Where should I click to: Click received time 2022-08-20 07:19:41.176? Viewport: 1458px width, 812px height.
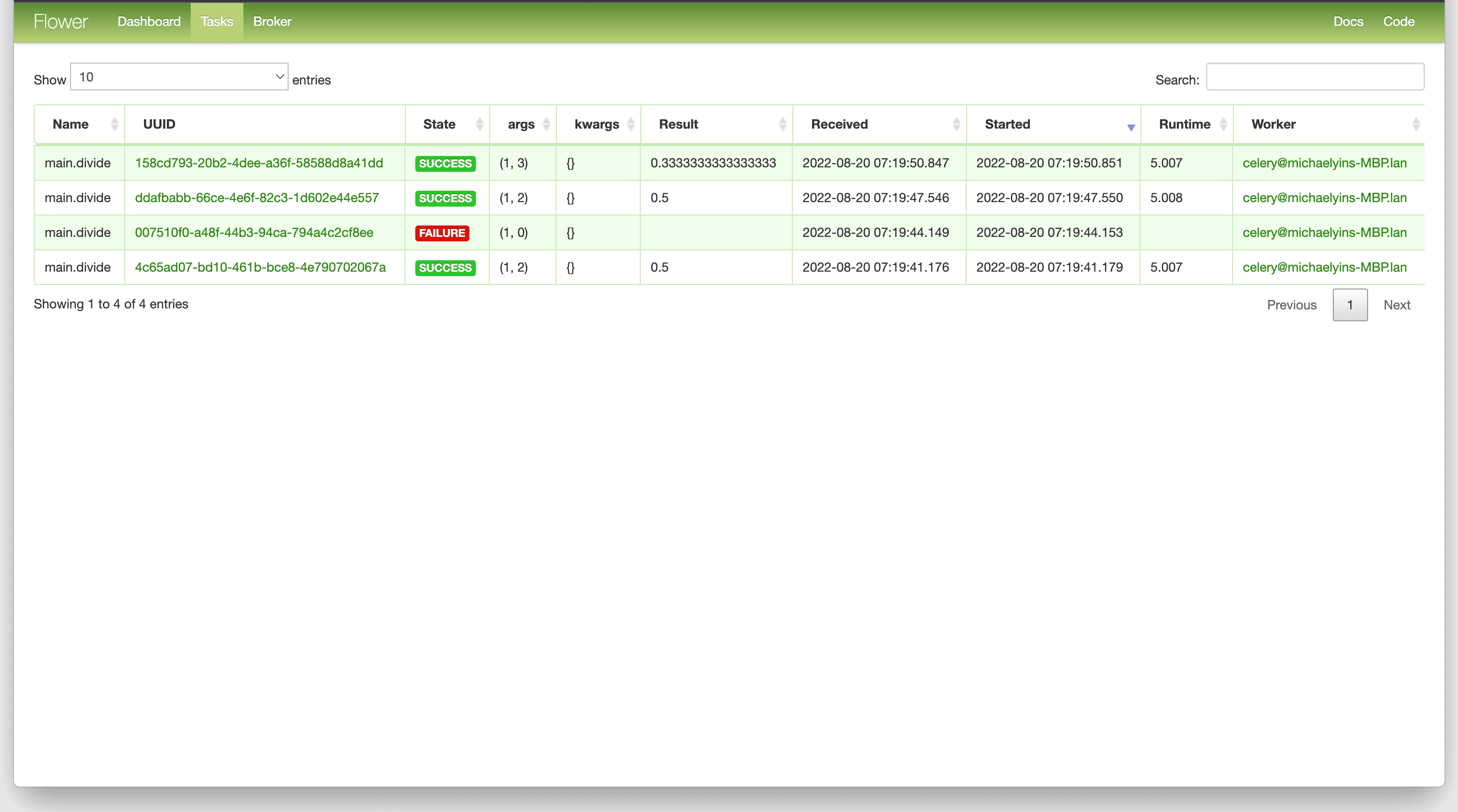[876, 267]
